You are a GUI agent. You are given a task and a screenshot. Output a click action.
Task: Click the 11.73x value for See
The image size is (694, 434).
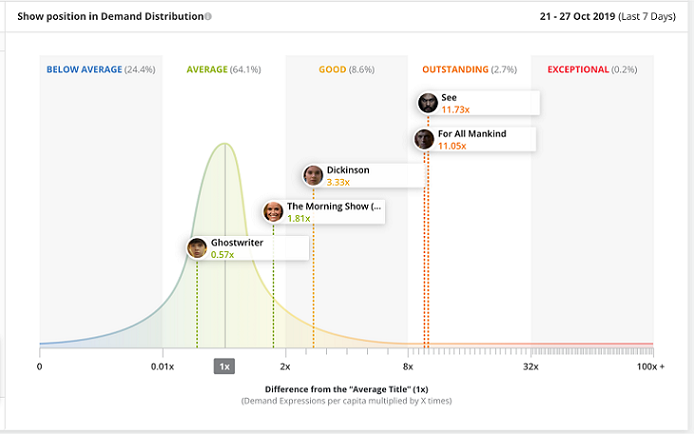[456, 109]
